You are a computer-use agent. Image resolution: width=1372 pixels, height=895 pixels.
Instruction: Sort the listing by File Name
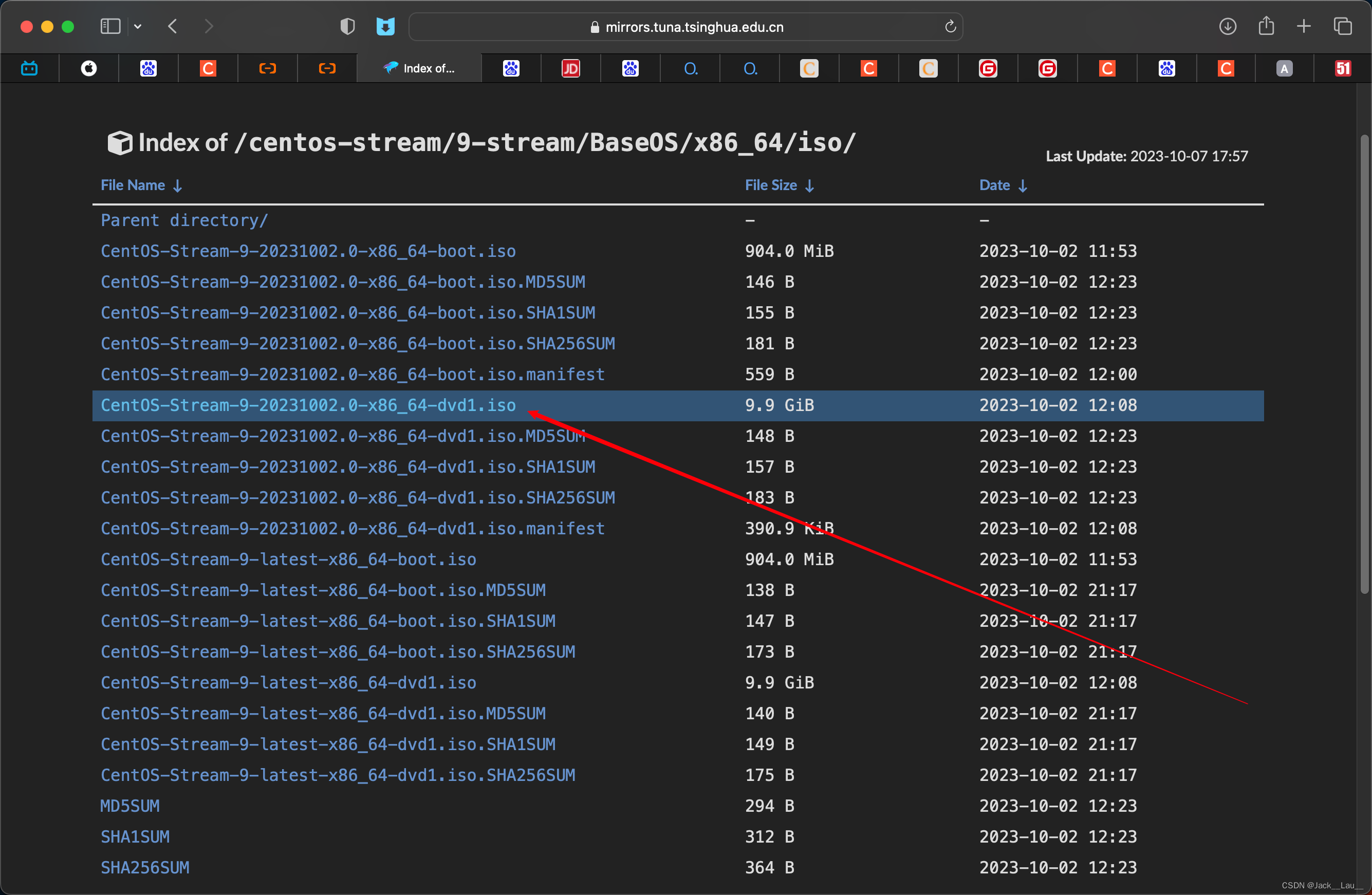tap(141, 185)
